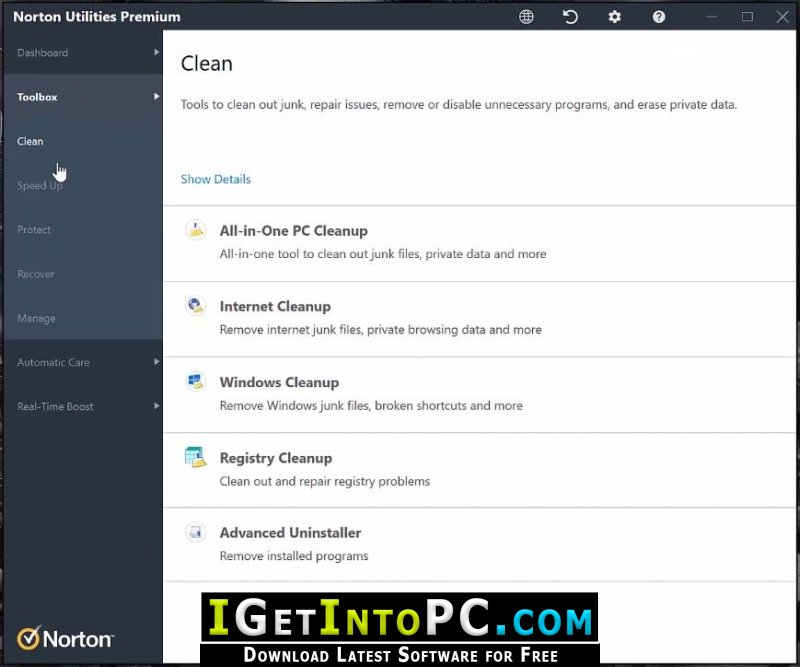Open help via question mark icon
Viewport: 800px width, 667px height.
659,17
